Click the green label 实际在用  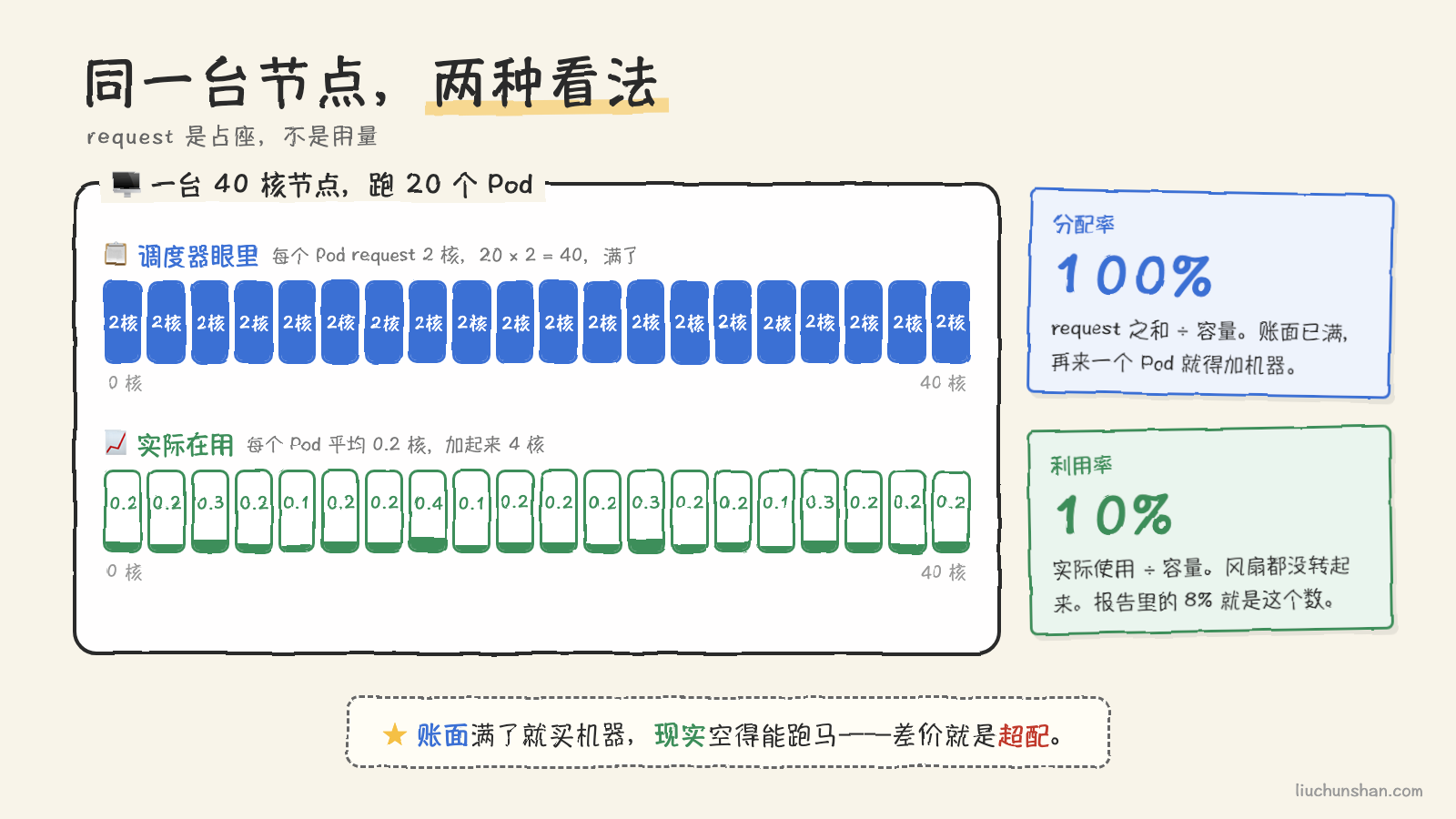pyautogui.click(x=185, y=445)
